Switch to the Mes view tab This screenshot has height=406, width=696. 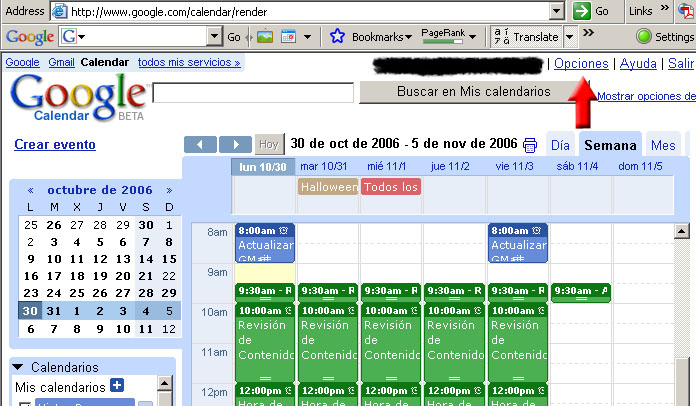(663, 145)
